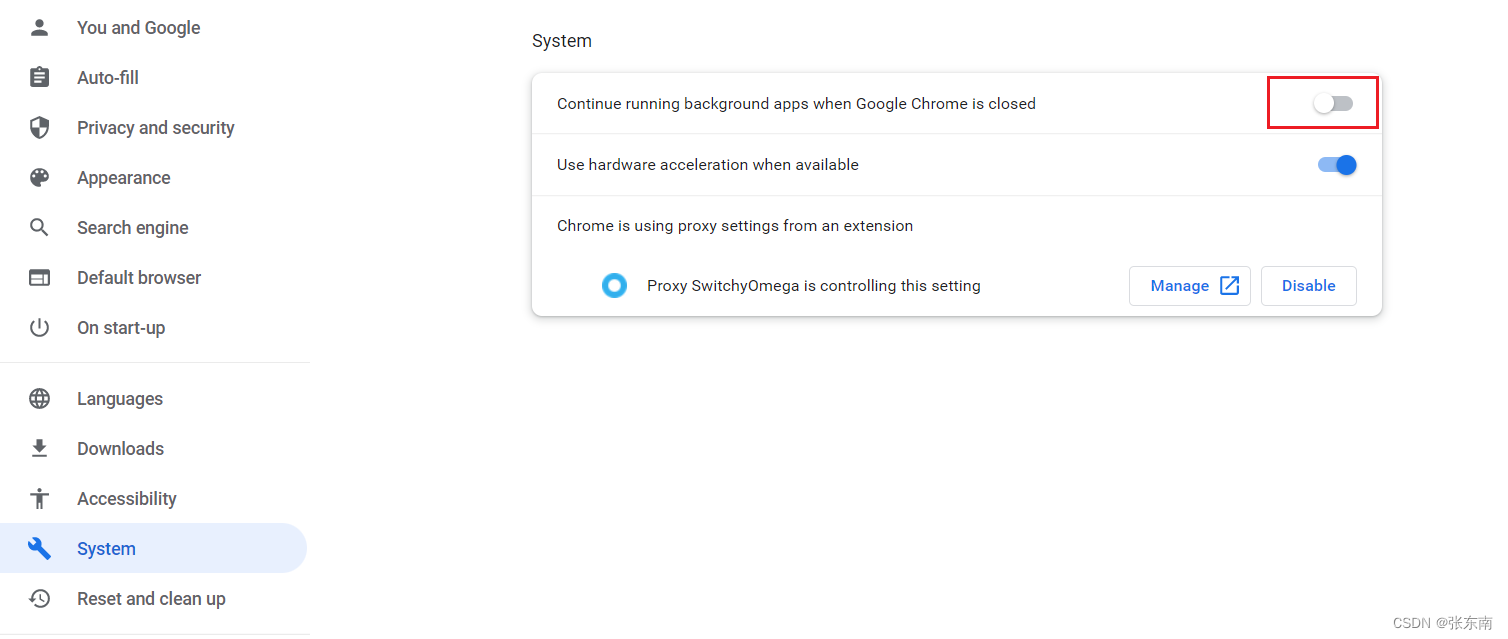Image resolution: width=1508 pixels, height=639 pixels.
Task: Open the Privacy and security shield icon
Action: click(39, 128)
